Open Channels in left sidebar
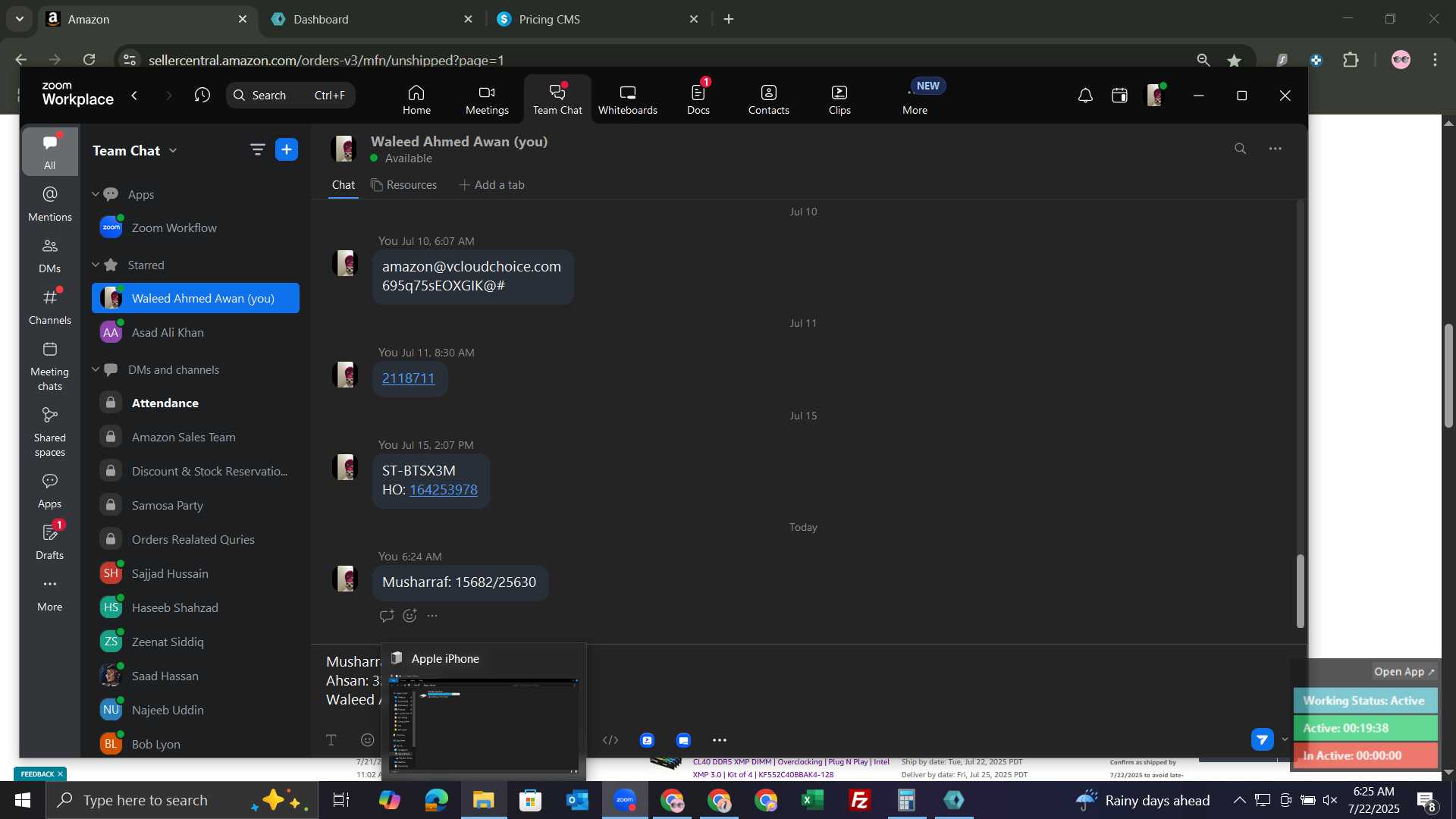This screenshot has height=819, width=1456. 50,307
